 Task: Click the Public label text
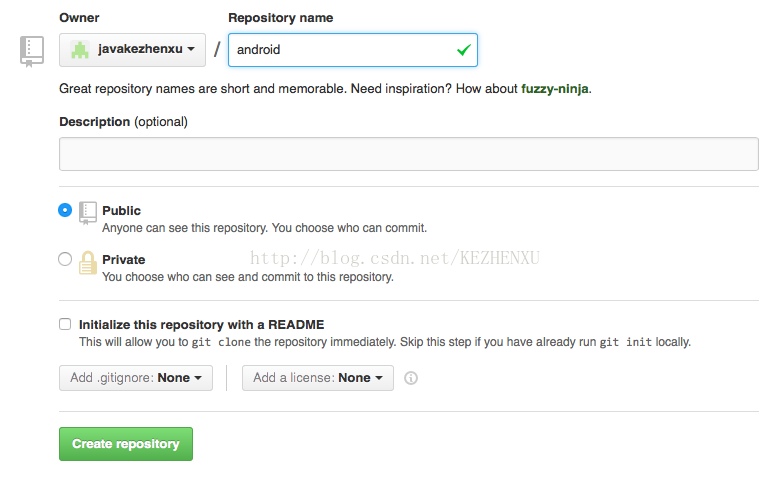pyautogui.click(x=121, y=211)
